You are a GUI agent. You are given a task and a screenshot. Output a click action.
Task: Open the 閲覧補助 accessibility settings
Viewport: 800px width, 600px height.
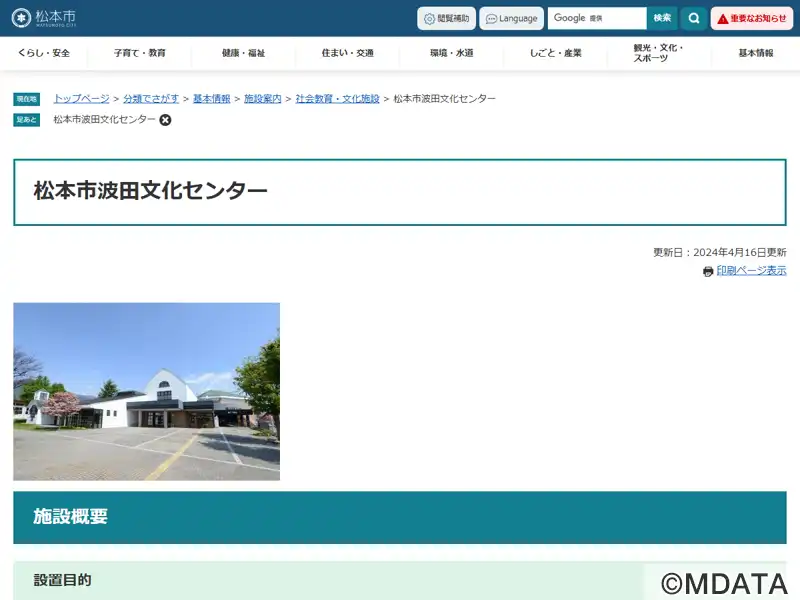click(x=446, y=18)
